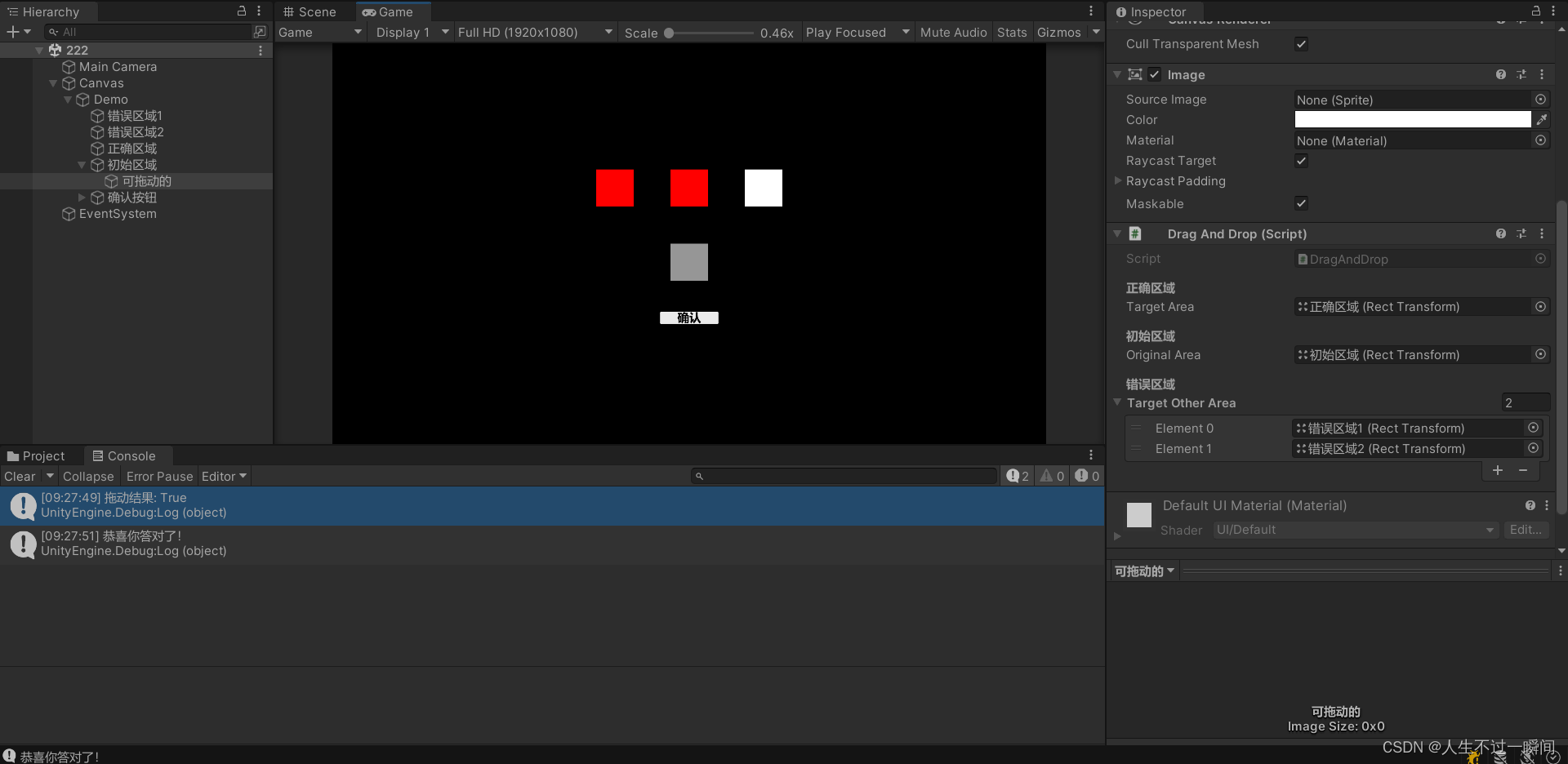Open scene 222 context menu dots
Image resolution: width=1568 pixels, height=764 pixels.
tap(261, 51)
